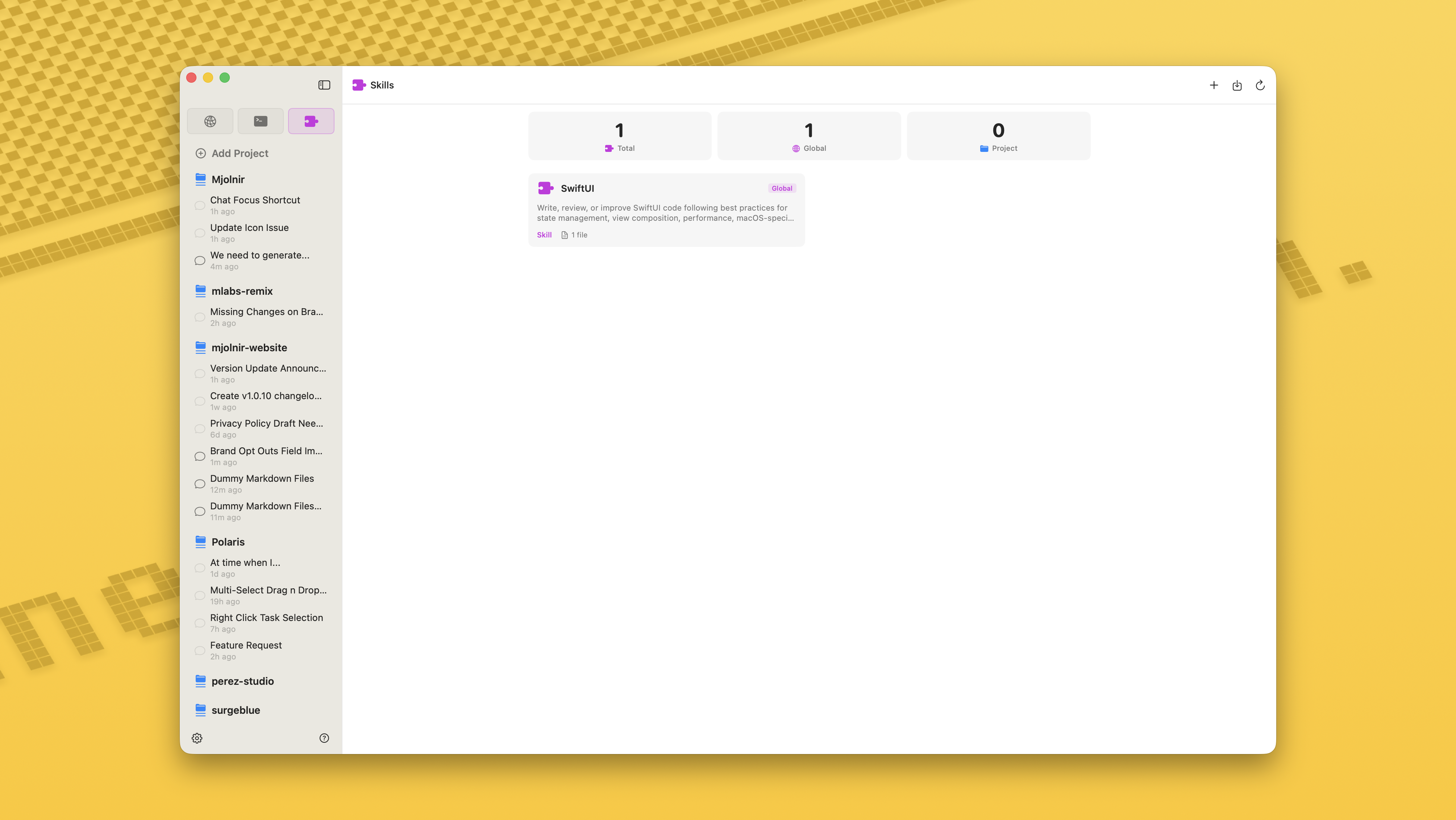Select the Chat Focus Shortcut conversation

255,200
